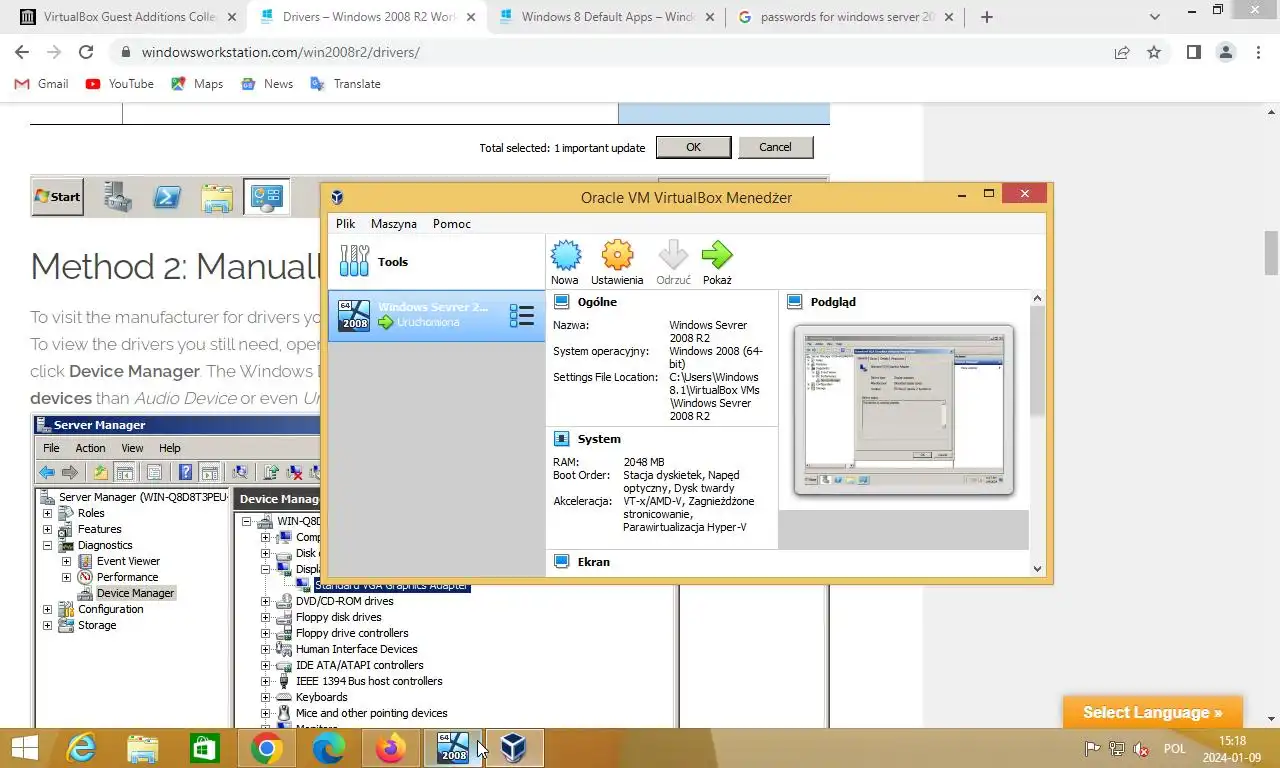Image resolution: width=1280 pixels, height=768 pixels.
Task: Open a new Chrome tab with plus button
Action: click(987, 17)
